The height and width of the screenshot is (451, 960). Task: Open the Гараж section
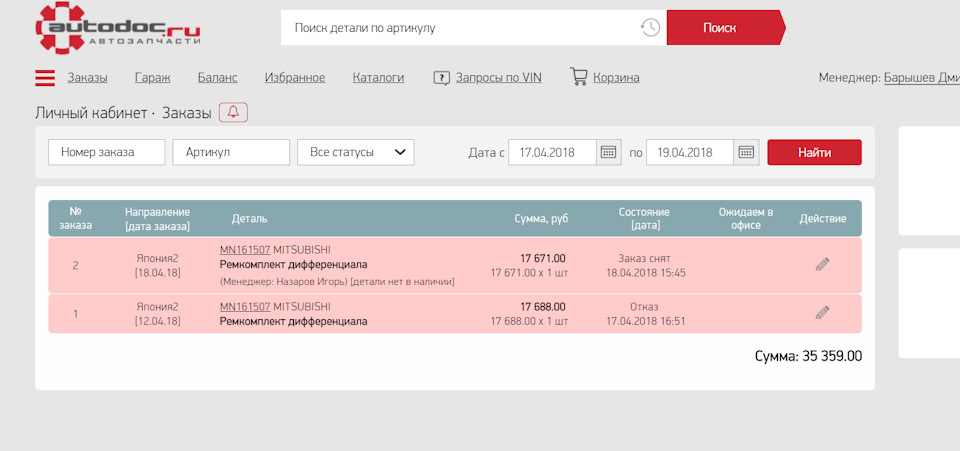tap(152, 78)
